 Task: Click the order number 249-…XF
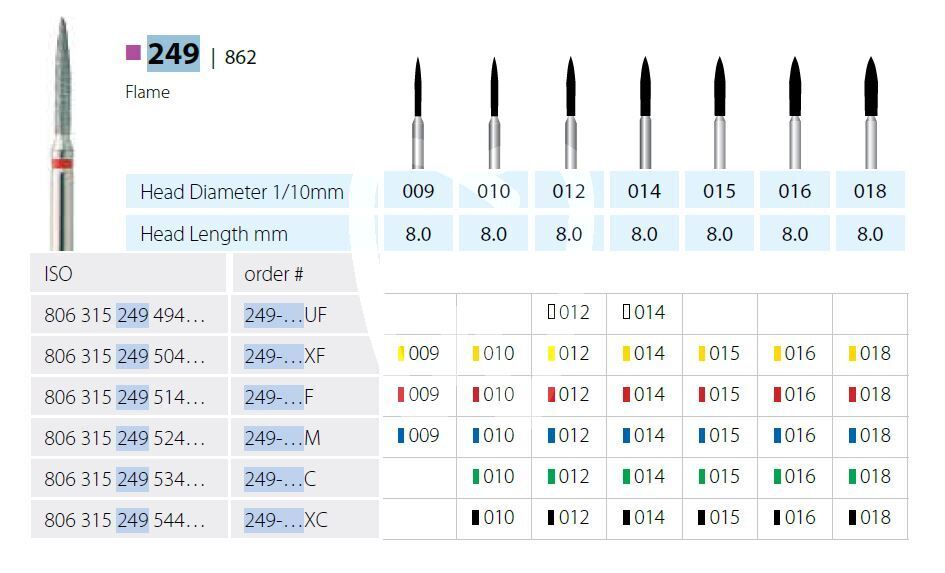[285, 356]
